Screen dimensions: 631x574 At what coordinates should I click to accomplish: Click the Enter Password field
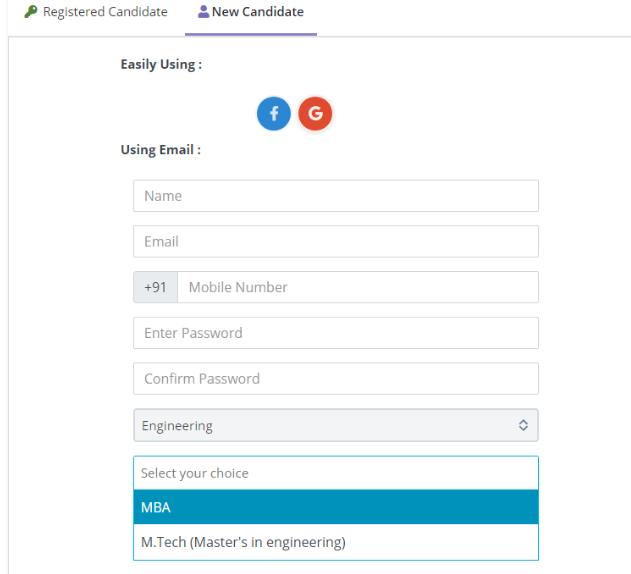tap(335, 333)
